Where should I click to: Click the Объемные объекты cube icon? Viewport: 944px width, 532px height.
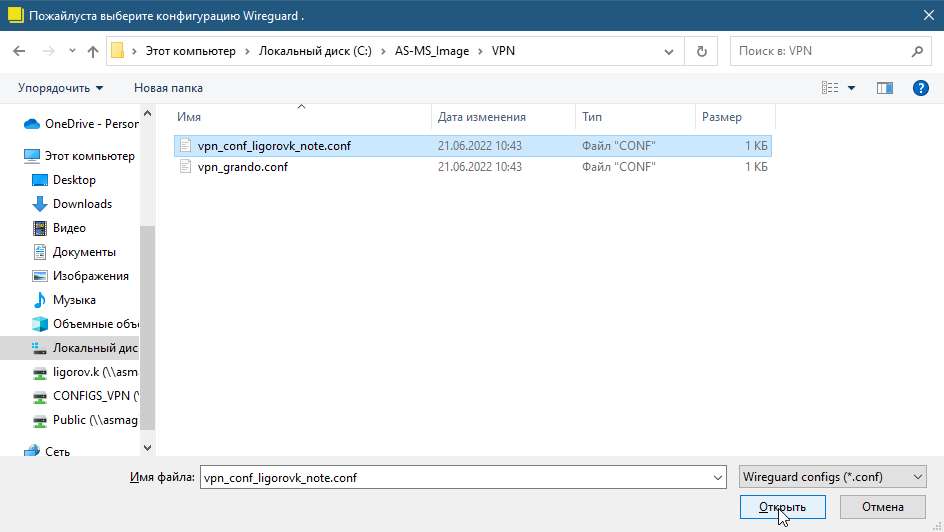point(40,324)
